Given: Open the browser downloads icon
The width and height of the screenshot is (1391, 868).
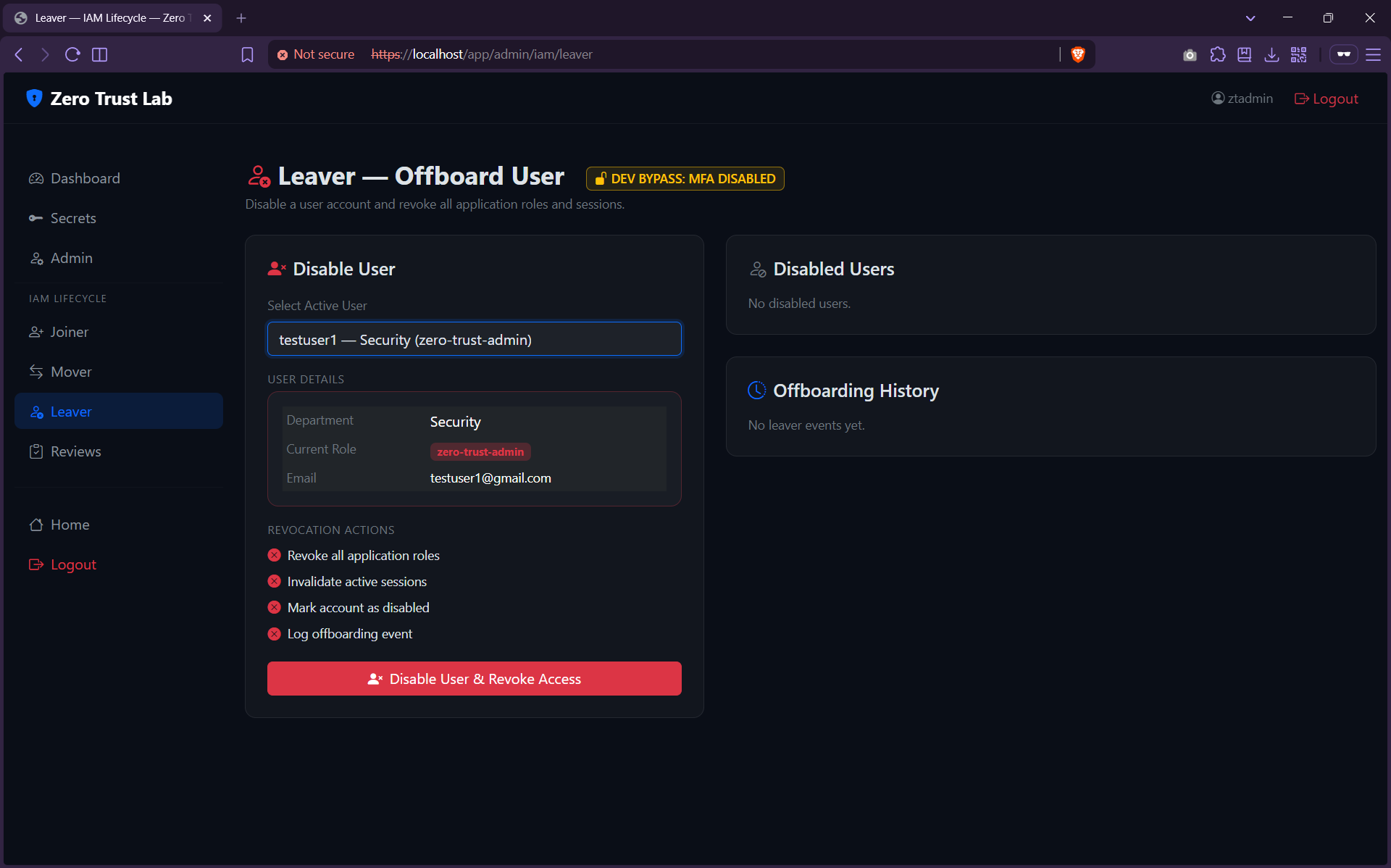Looking at the screenshot, I should (1271, 54).
